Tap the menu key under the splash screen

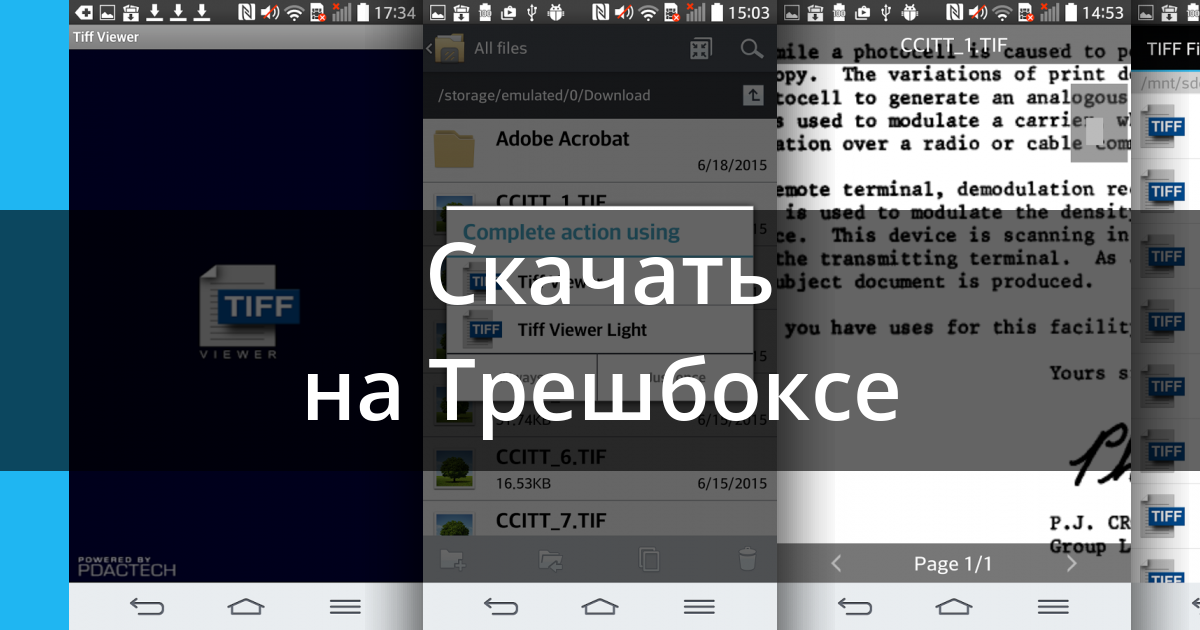point(345,606)
